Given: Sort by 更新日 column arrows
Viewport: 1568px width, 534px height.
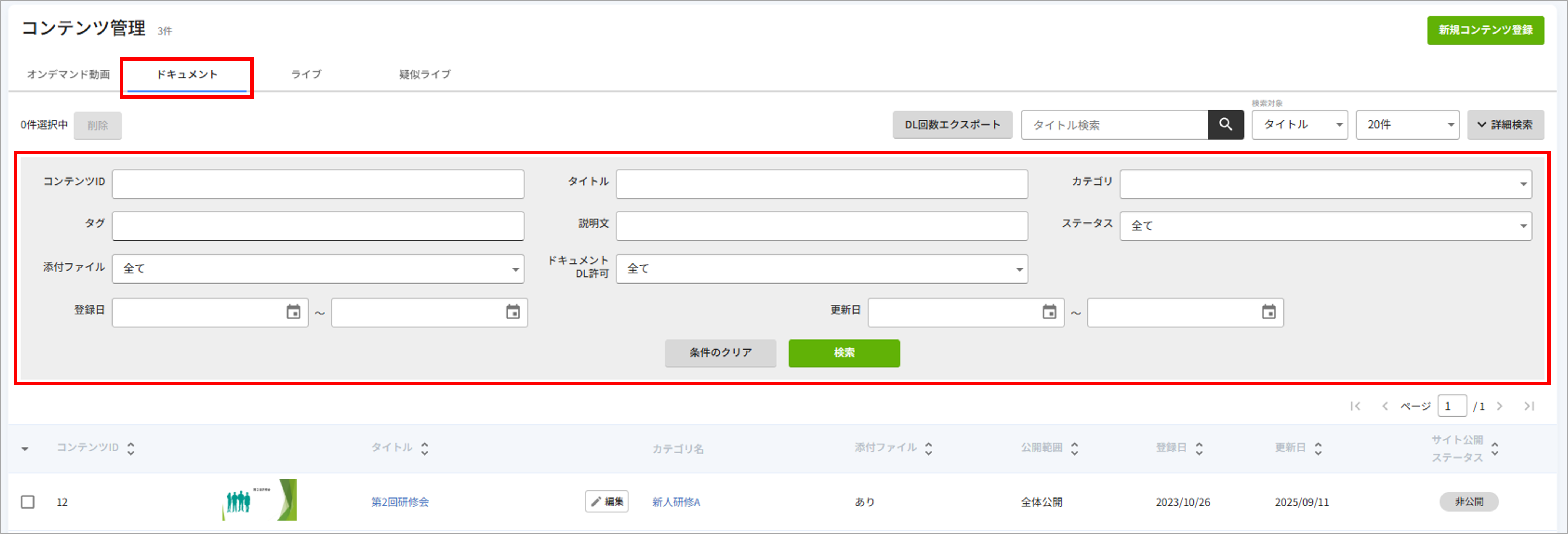Looking at the screenshot, I should pyautogui.click(x=1318, y=449).
